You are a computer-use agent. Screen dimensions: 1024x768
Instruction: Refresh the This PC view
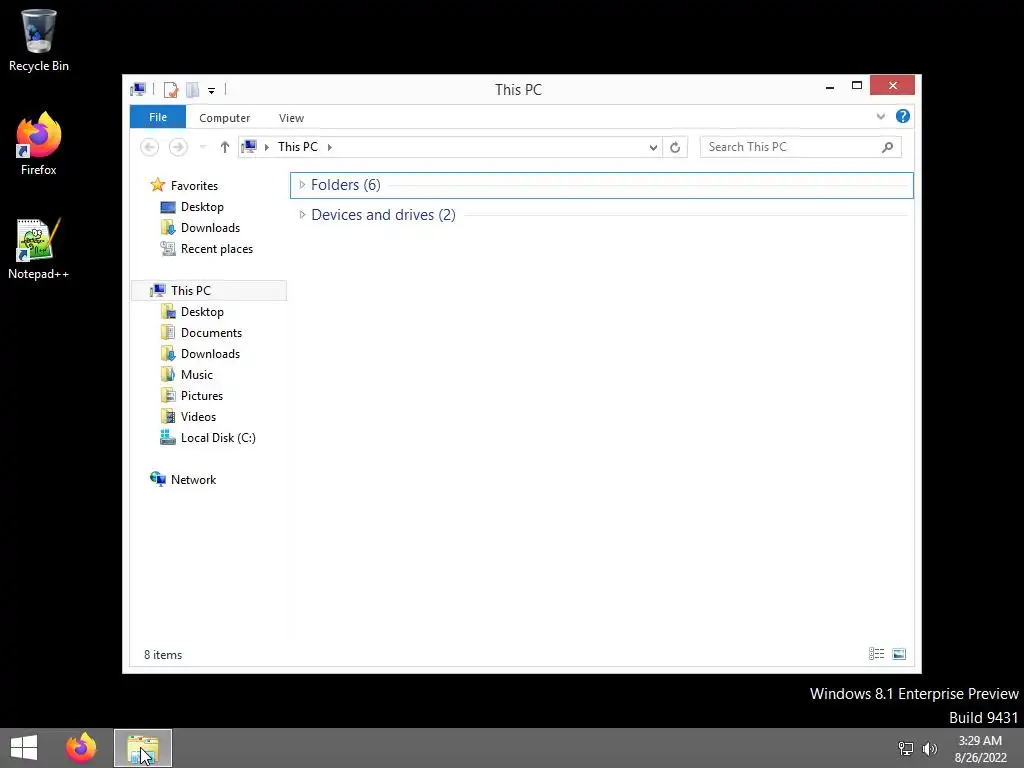(675, 147)
